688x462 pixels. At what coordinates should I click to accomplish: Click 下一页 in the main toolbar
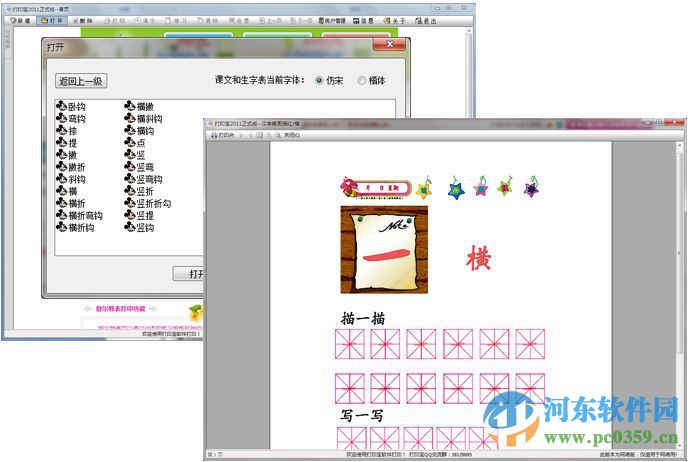pyautogui.click(x=301, y=21)
